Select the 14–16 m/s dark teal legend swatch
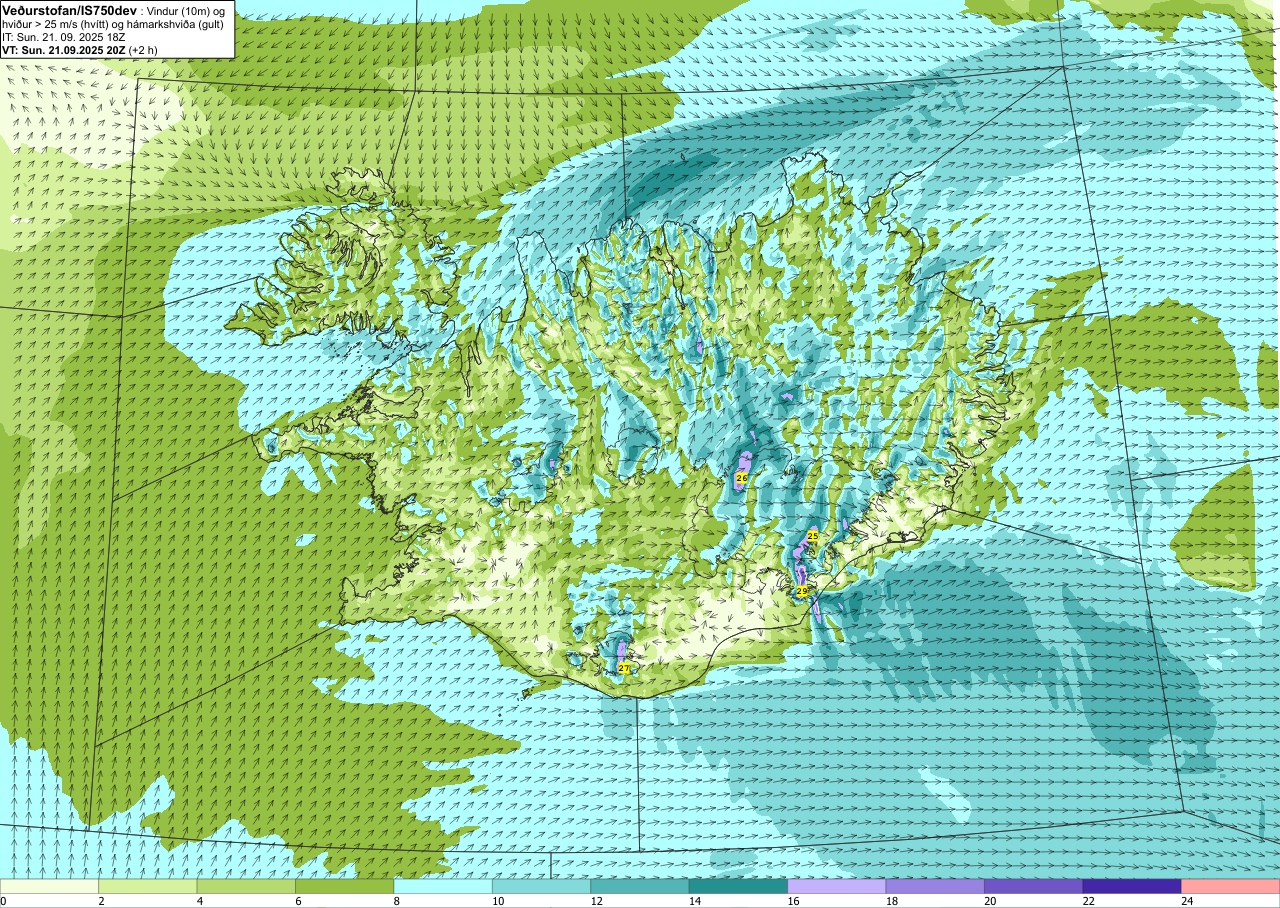 click(x=739, y=886)
